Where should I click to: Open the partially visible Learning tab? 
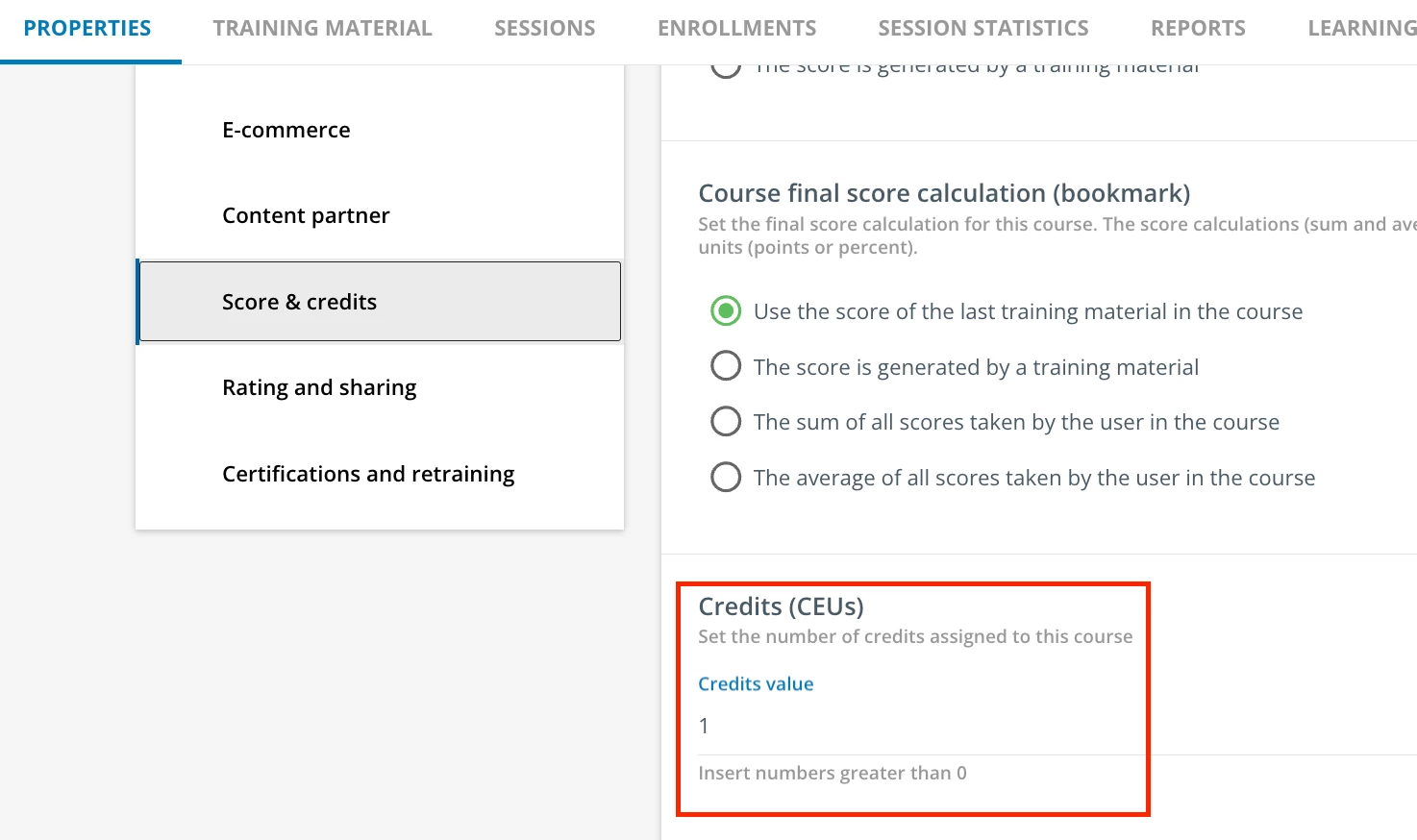tap(1361, 29)
